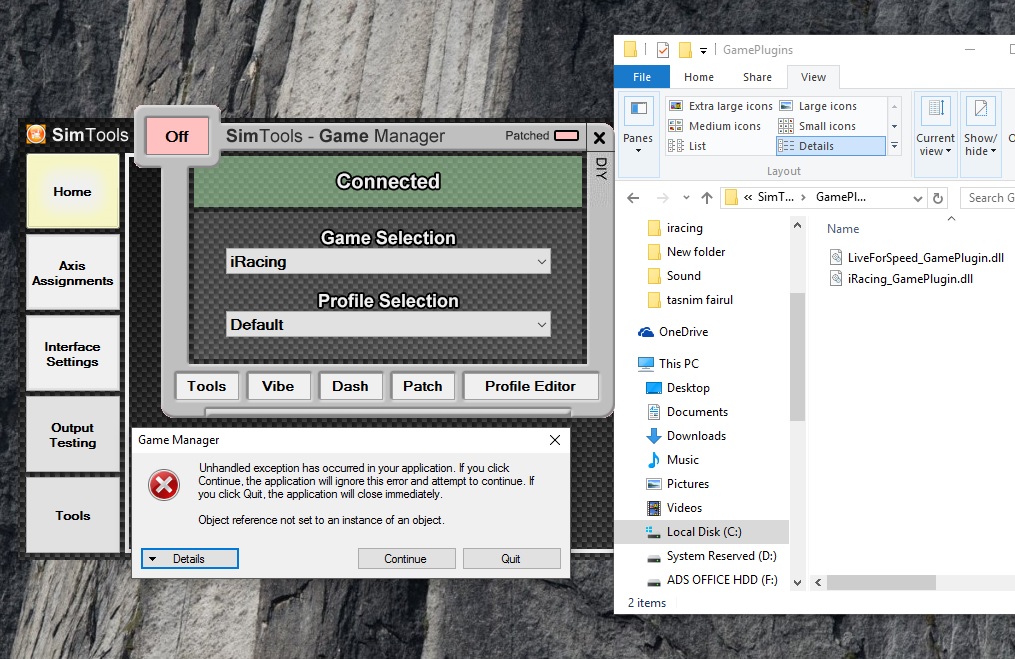Choose Extra large icons layout
The height and width of the screenshot is (659, 1015).
[x=720, y=106]
